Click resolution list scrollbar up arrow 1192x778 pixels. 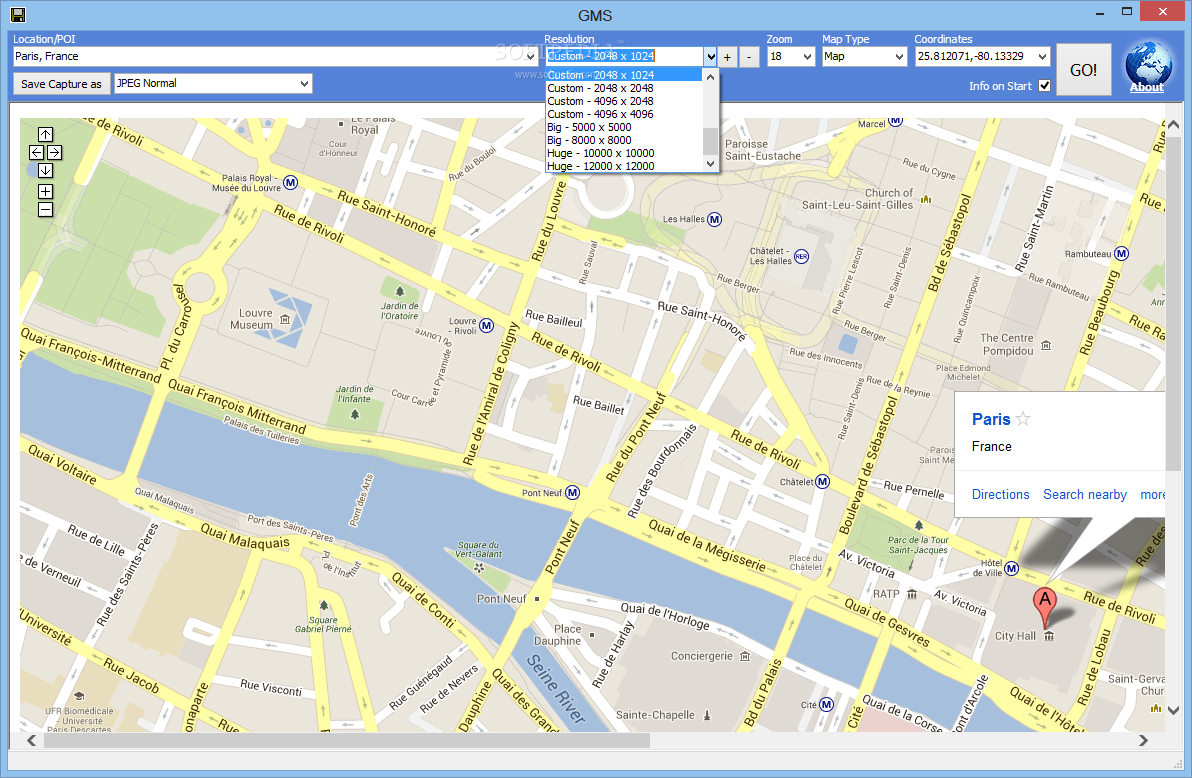coord(711,76)
